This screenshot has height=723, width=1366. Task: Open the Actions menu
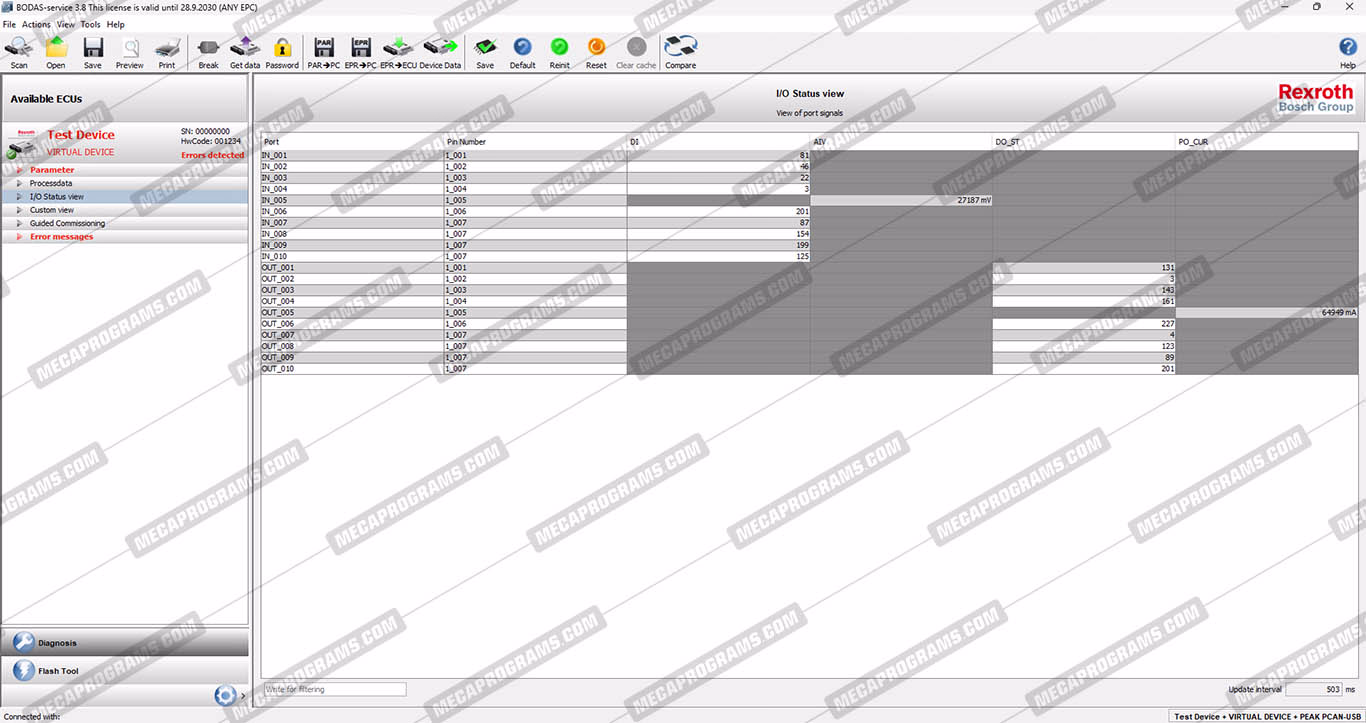pos(36,24)
